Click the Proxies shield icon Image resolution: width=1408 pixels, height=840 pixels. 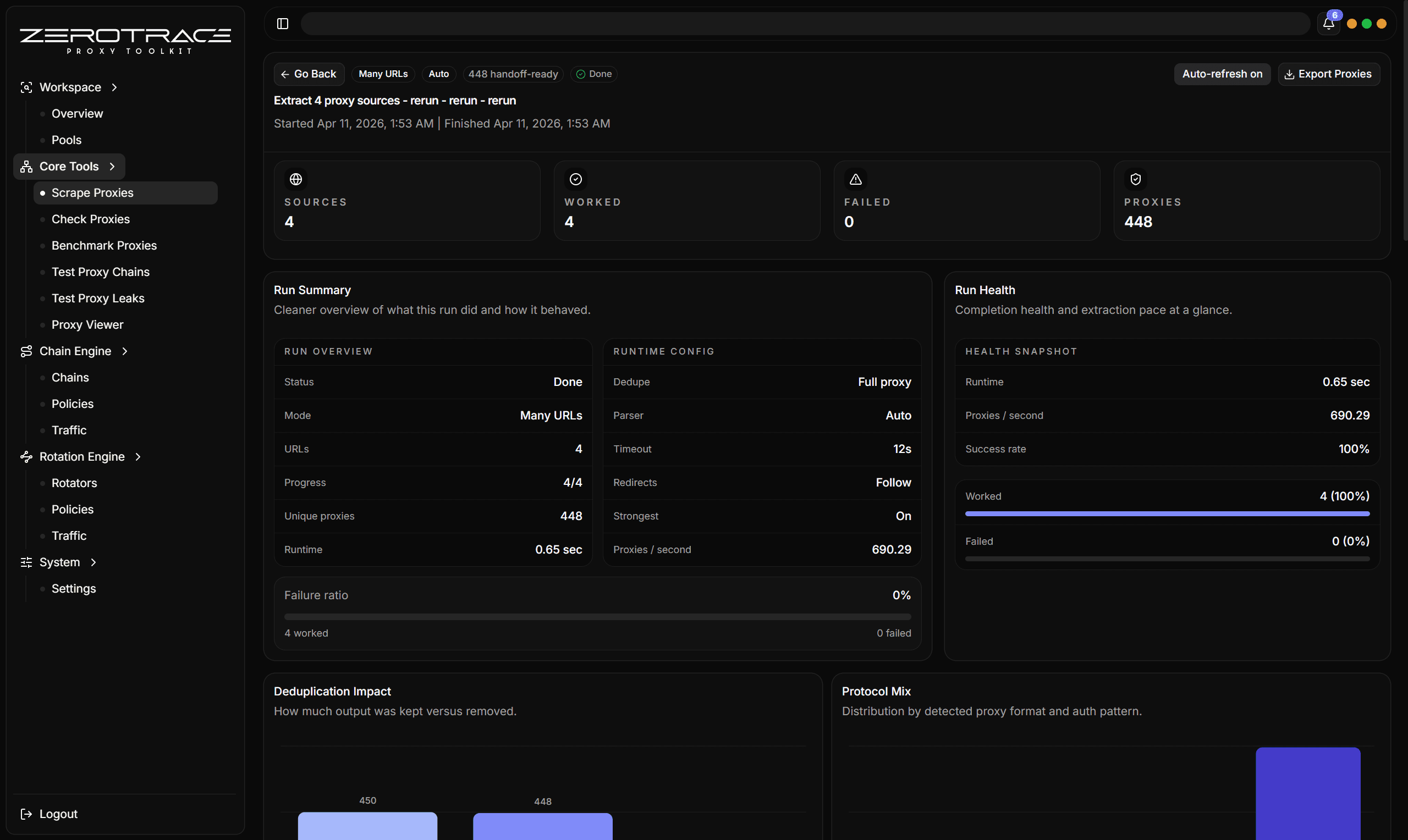click(1135, 179)
